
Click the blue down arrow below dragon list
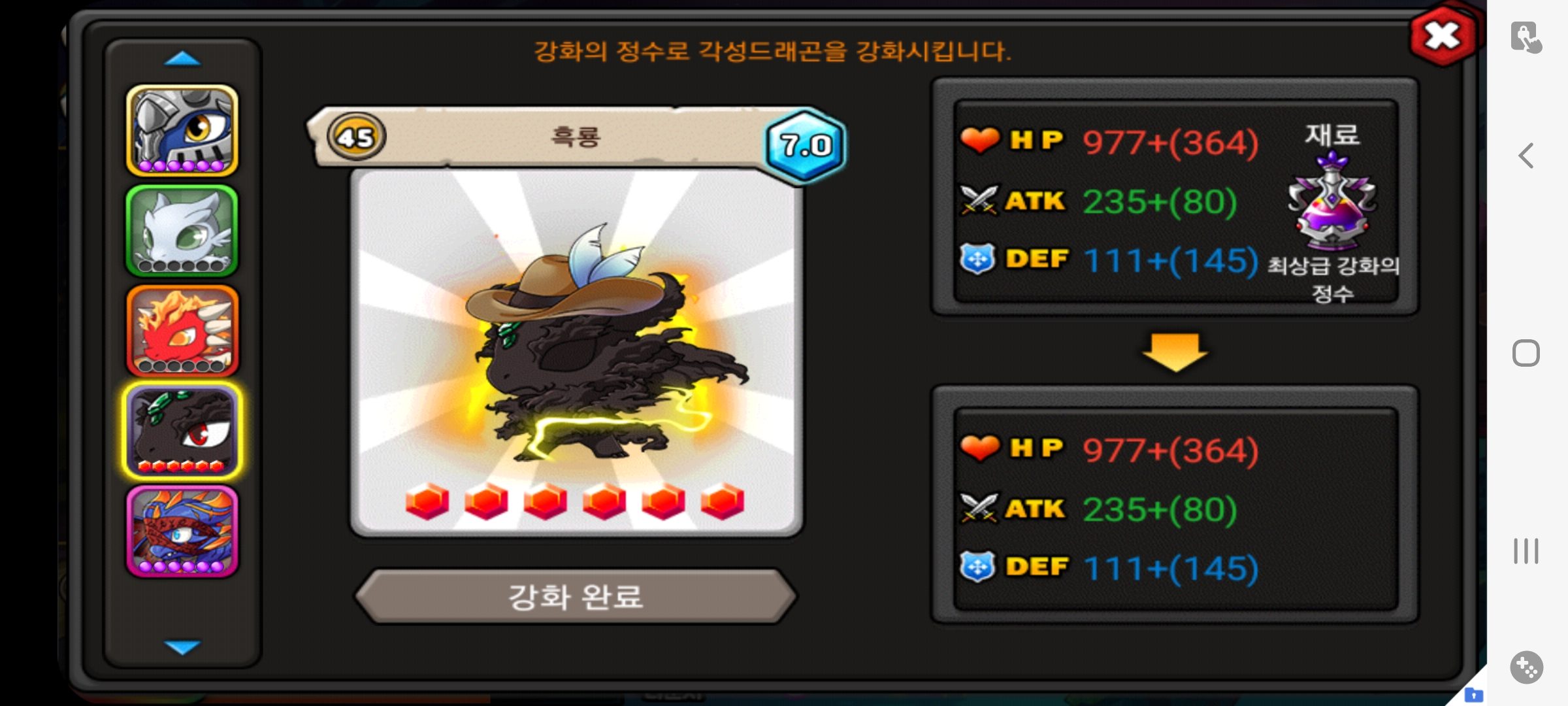click(182, 647)
